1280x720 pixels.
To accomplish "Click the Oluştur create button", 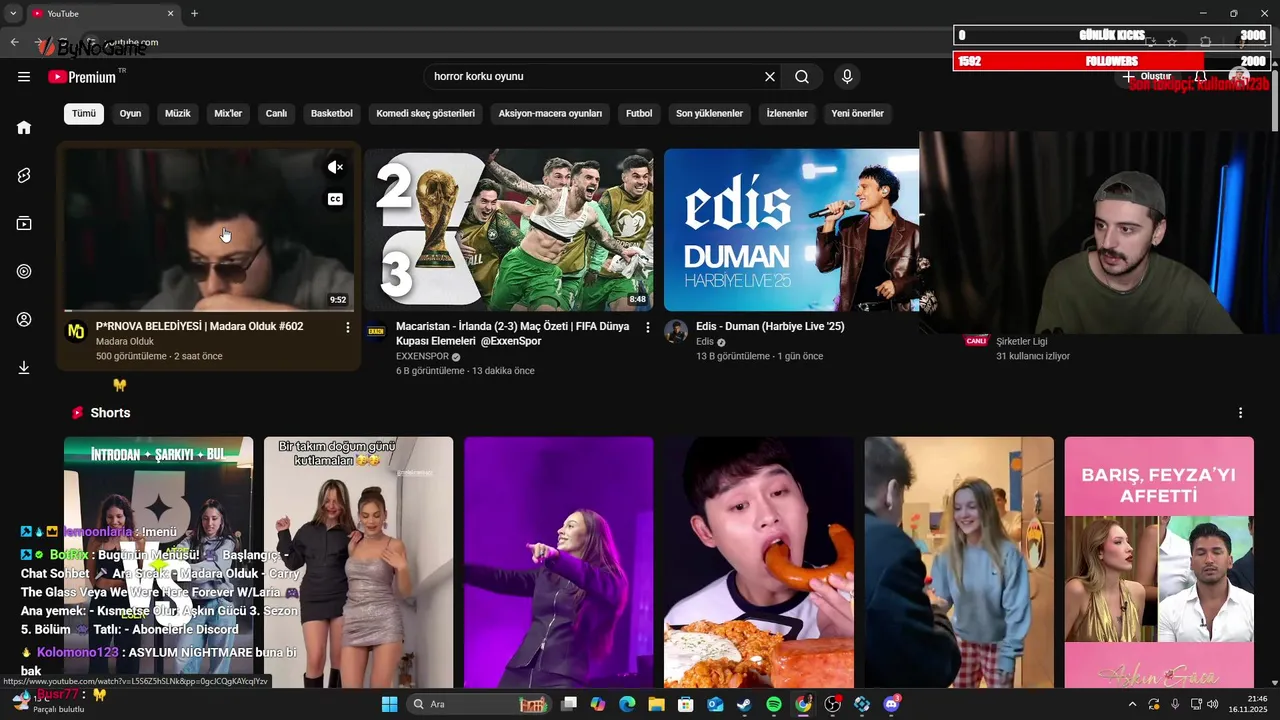I will (1147, 77).
